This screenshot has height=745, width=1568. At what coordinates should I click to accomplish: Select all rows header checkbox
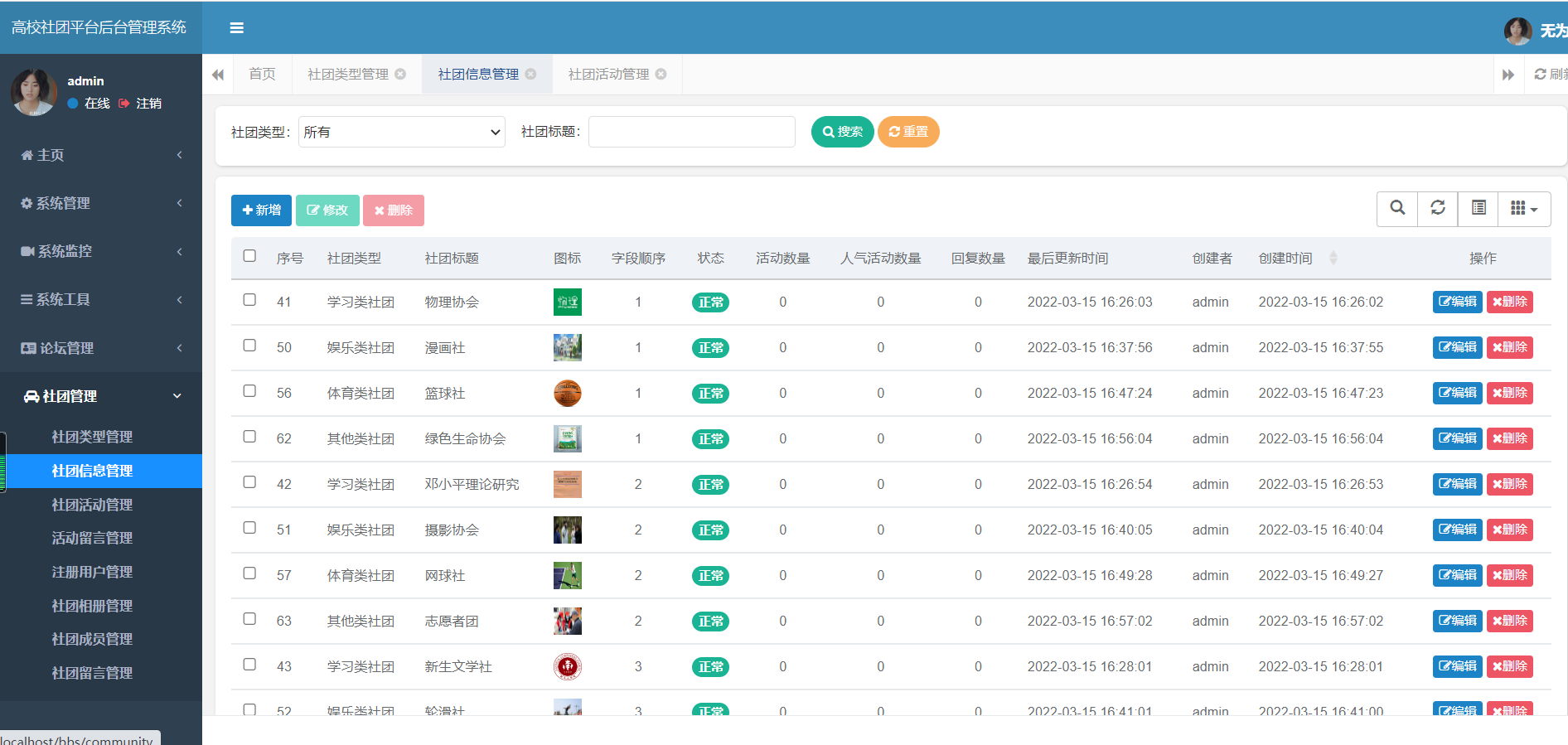(249, 255)
